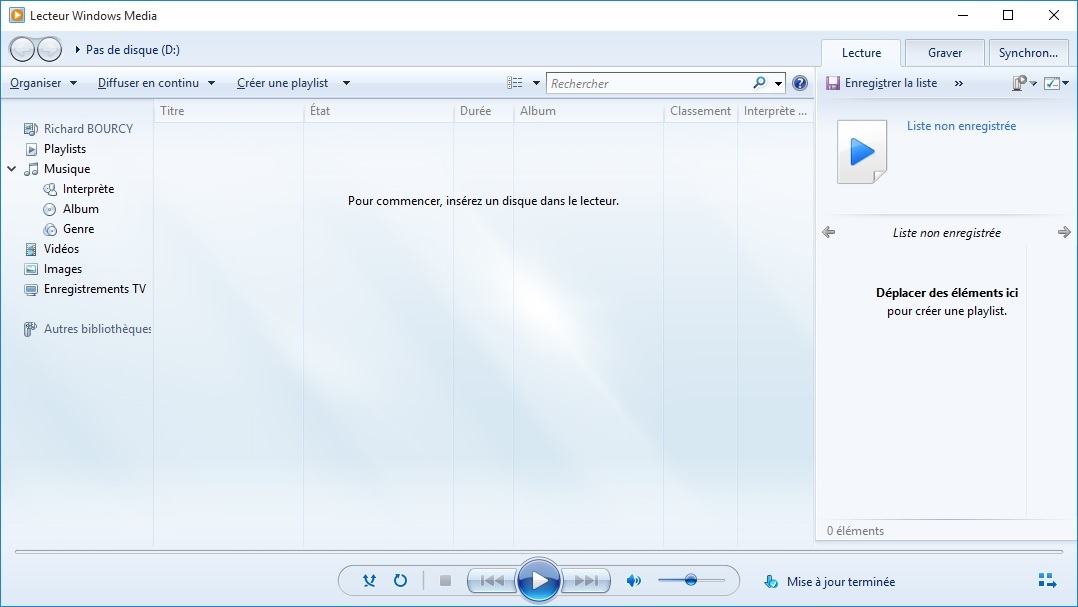Sort by the État column header
This screenshot has width=1078, height=607.
(x=379, y=111)
